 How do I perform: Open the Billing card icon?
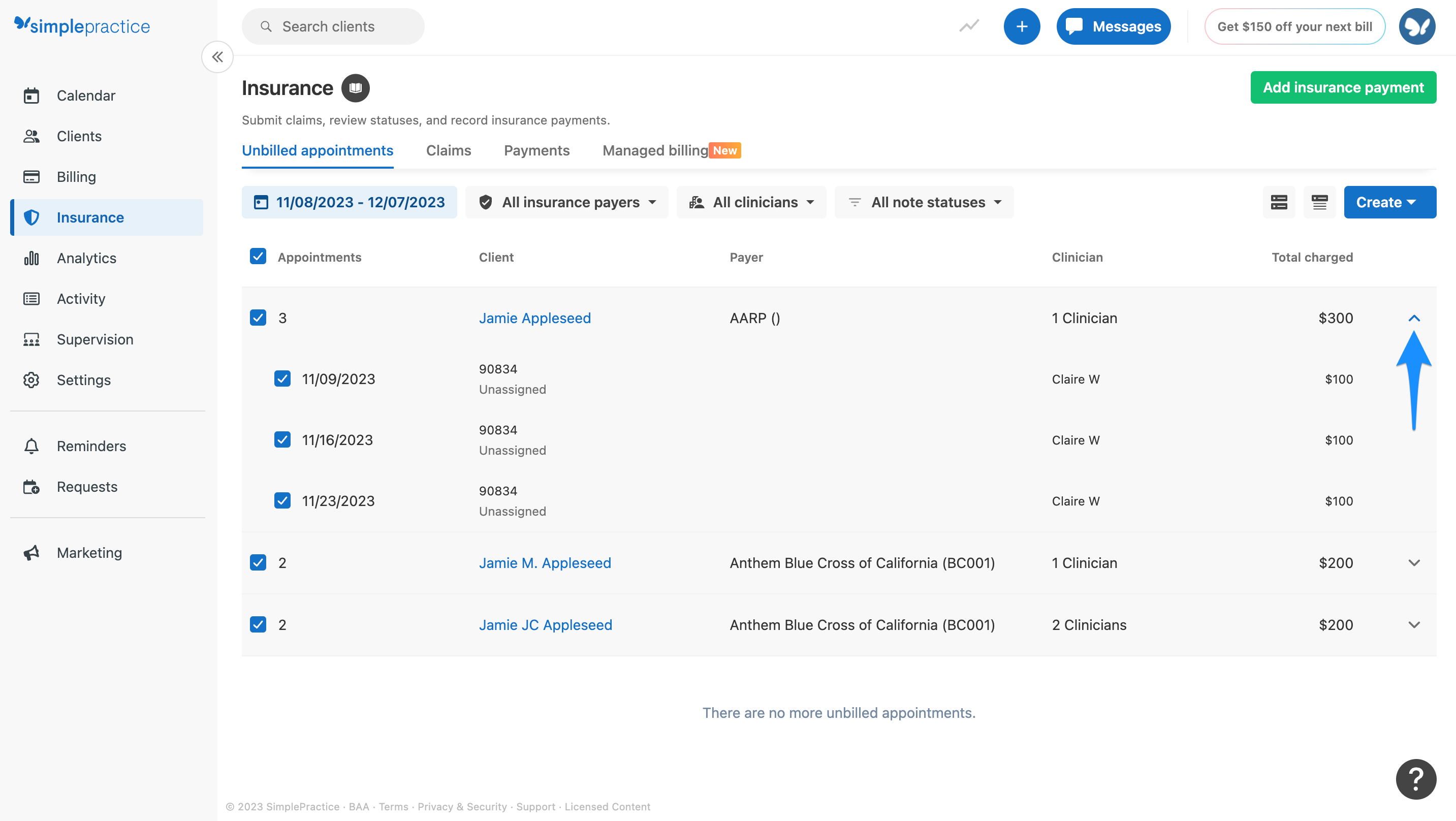[x=31, y=177]
